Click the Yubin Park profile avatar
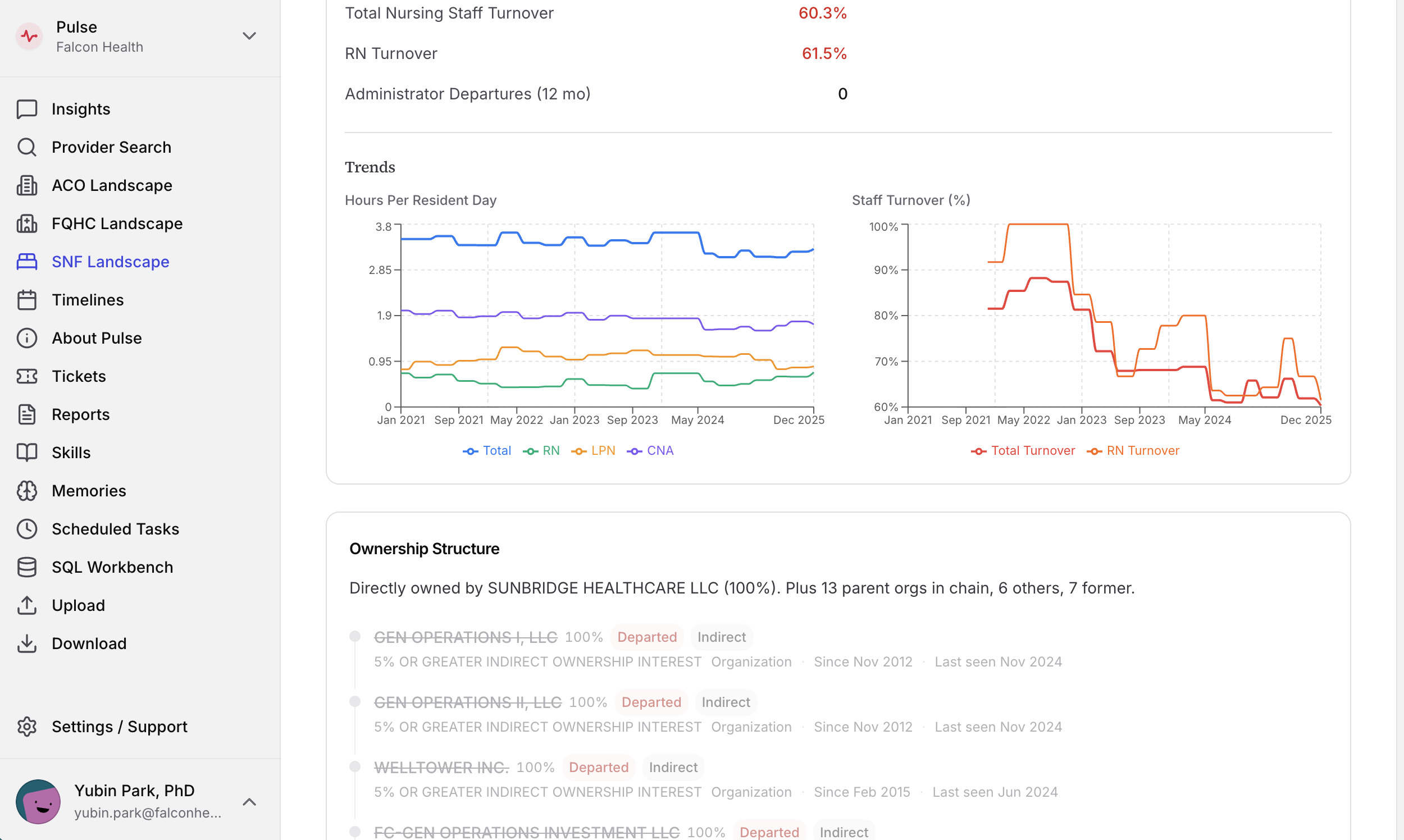This screenshot has height=840, width=1404. 38,802
